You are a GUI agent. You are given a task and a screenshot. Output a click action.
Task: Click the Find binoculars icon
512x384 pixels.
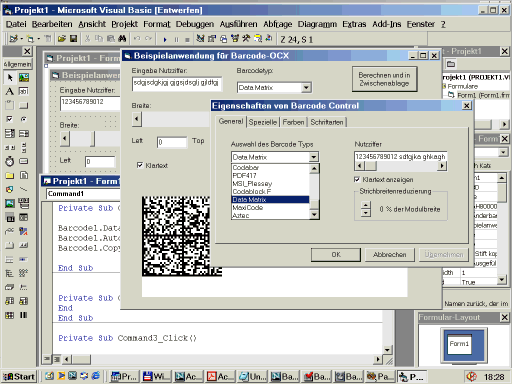122,39
